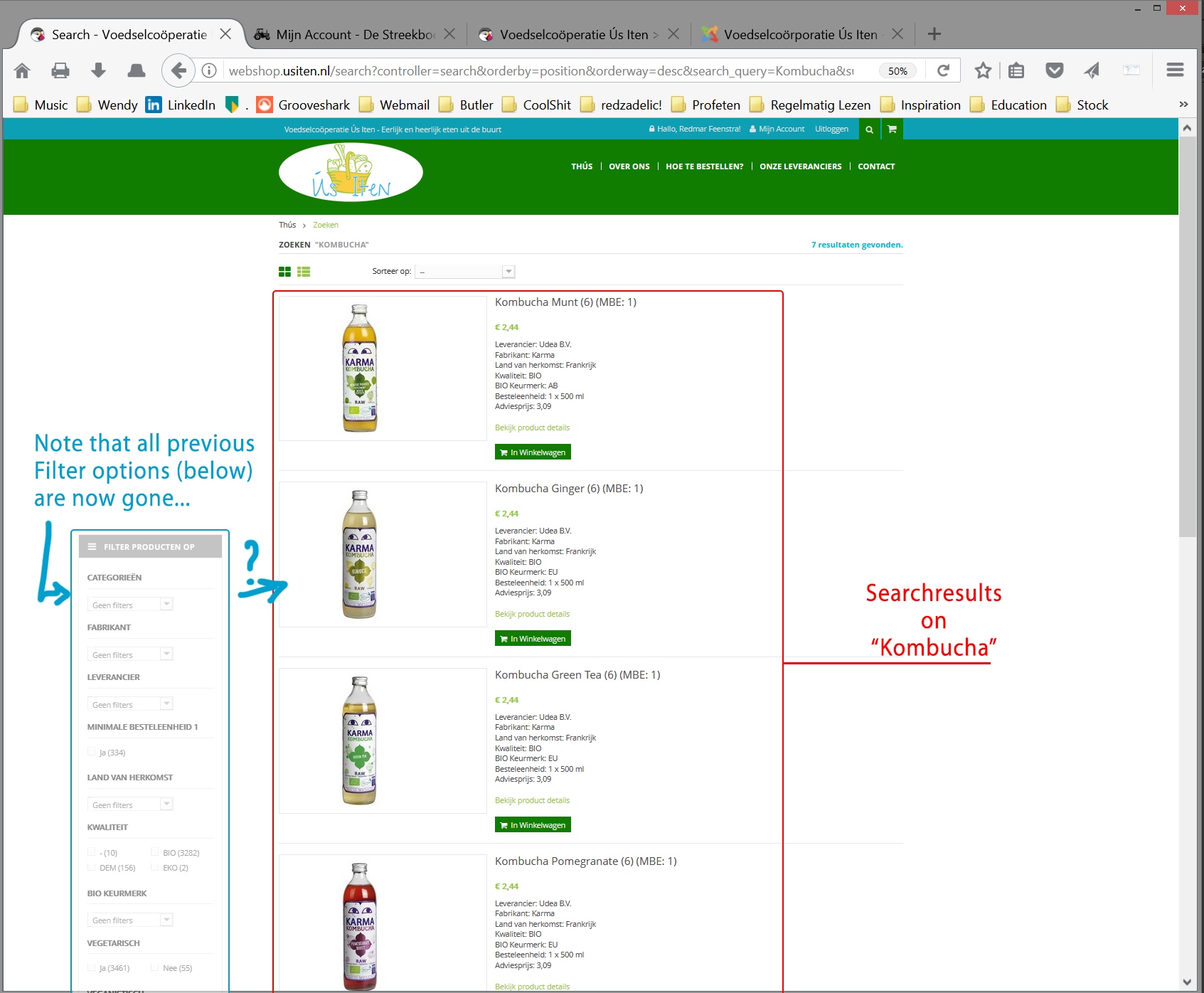Add Kombucha Ginger to Winkelwagen
Image resolution: width=1204 pixels, height=993 pixels.
533,639
